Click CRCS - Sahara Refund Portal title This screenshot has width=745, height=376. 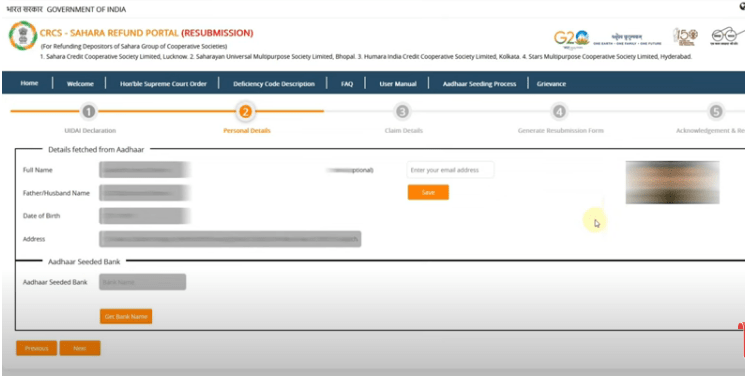[146, 33]
